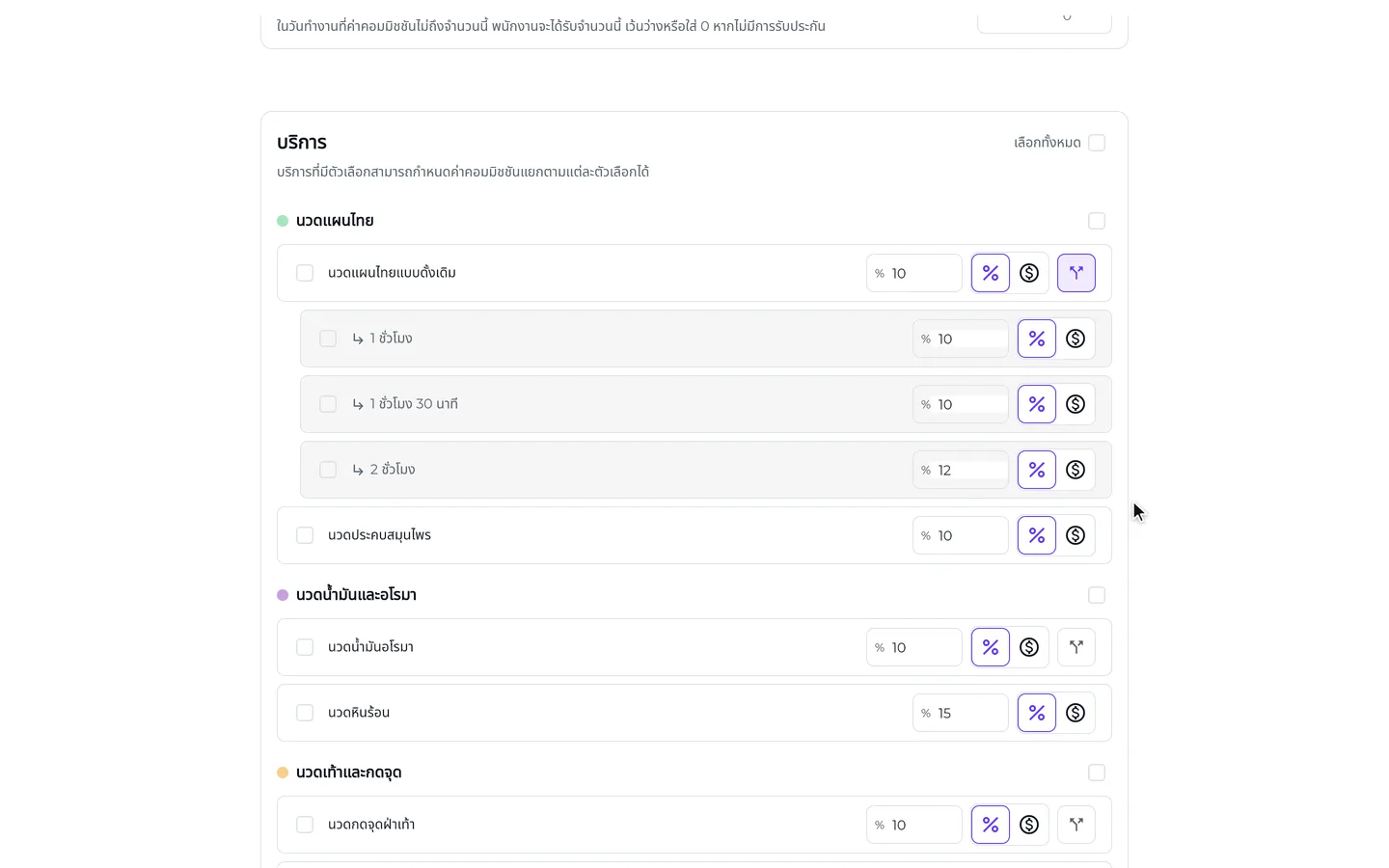Tick the นวดน้ำมันและอโรมา category checkbox
1389x868 pixels.
point(1097,595)
